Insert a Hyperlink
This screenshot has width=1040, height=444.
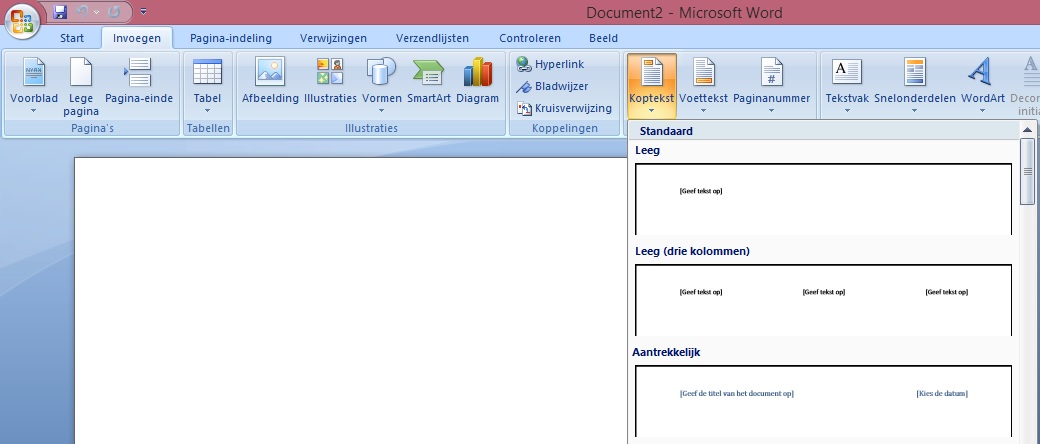coord(551,64)
